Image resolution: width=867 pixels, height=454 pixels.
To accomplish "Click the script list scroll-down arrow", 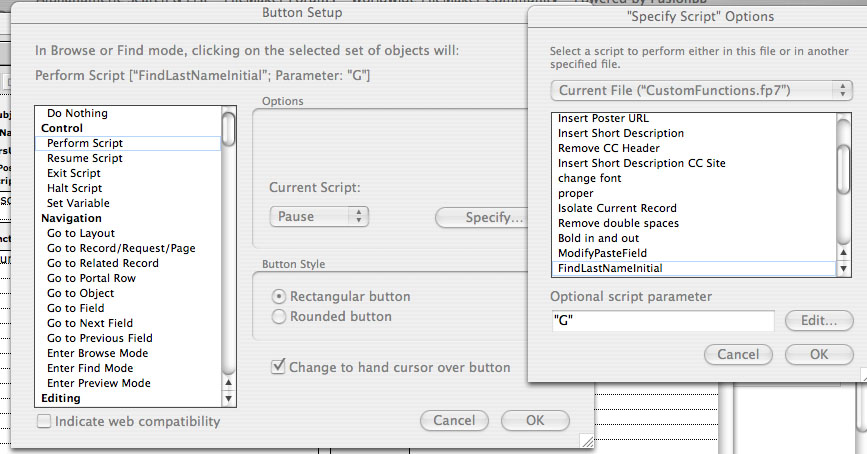I will tap(843, 269).
